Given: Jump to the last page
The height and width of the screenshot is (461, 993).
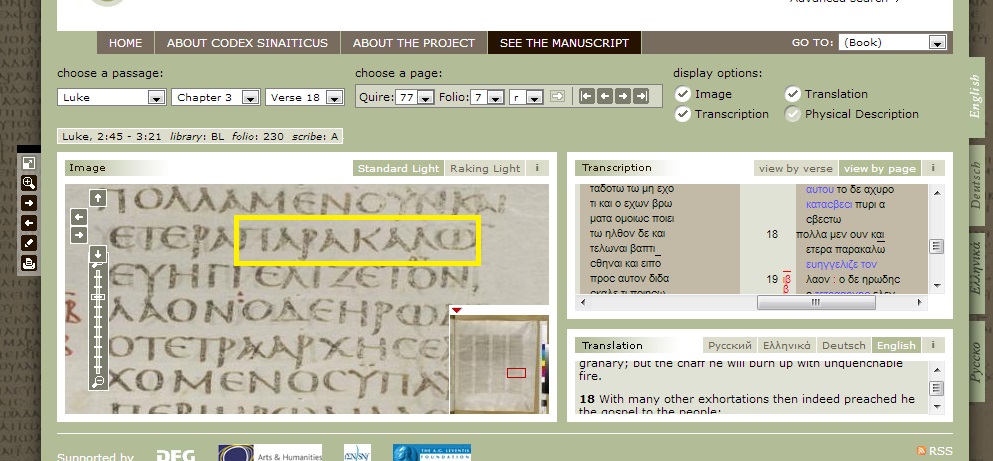Looking at the screenshot, I should 642,96.
